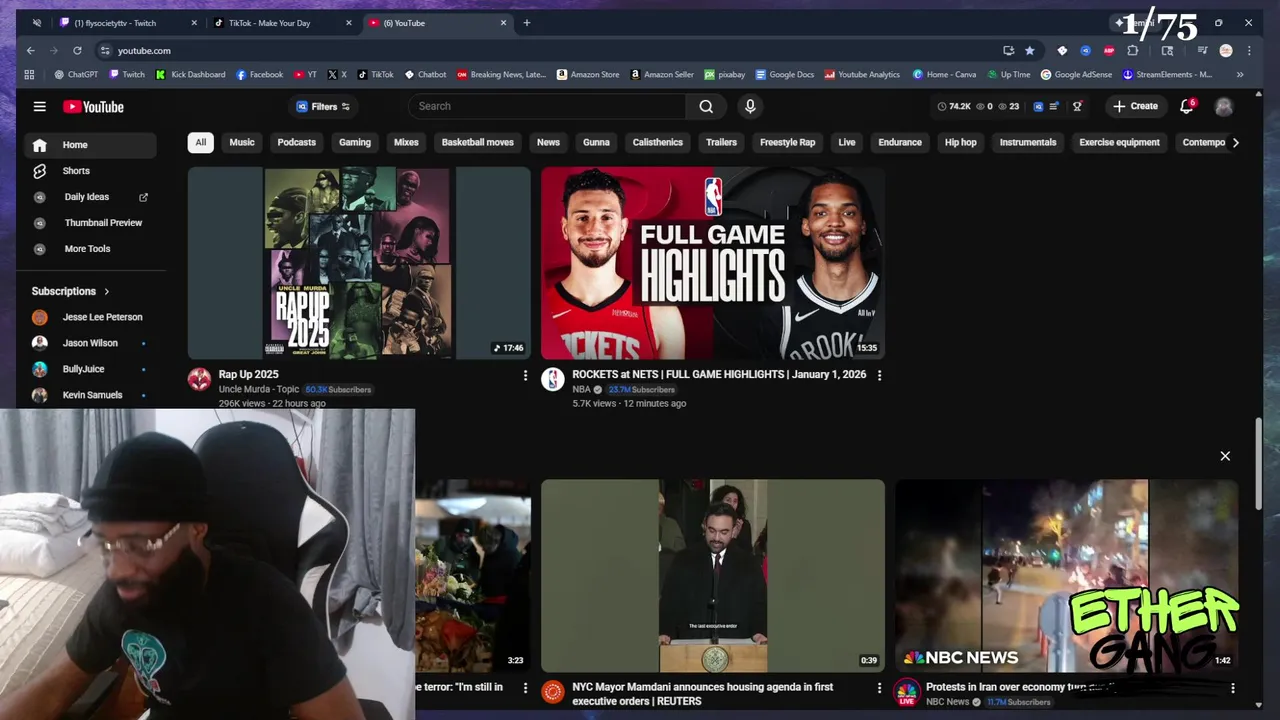Open the Kick Dashboard bookmark
Viewport: 1280px width, 720px height.
pyautogui.click(x=190, y=74)
